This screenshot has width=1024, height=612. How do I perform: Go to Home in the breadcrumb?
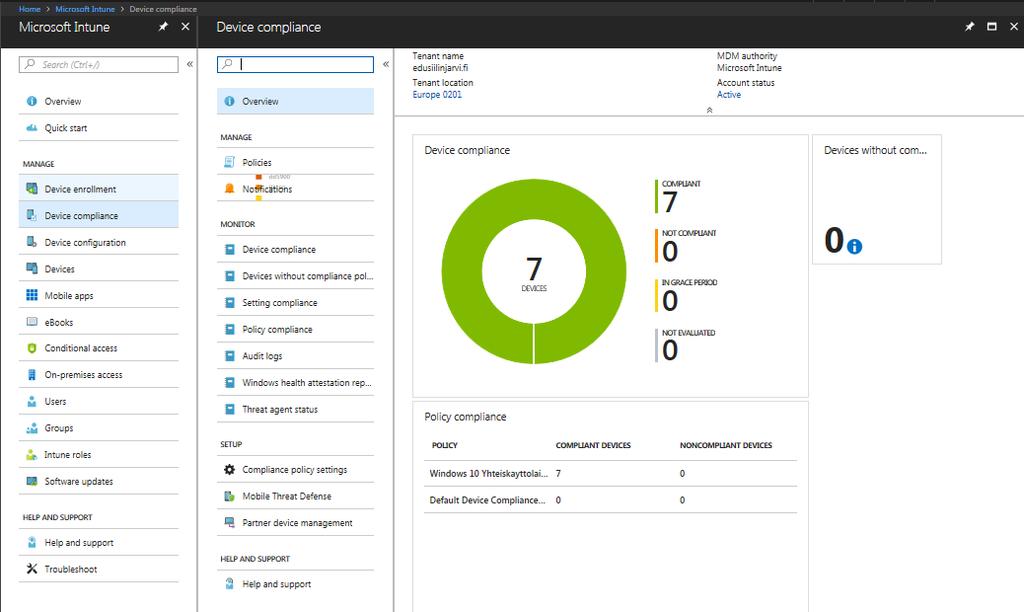pyautogui.click(x=29, y=9)
